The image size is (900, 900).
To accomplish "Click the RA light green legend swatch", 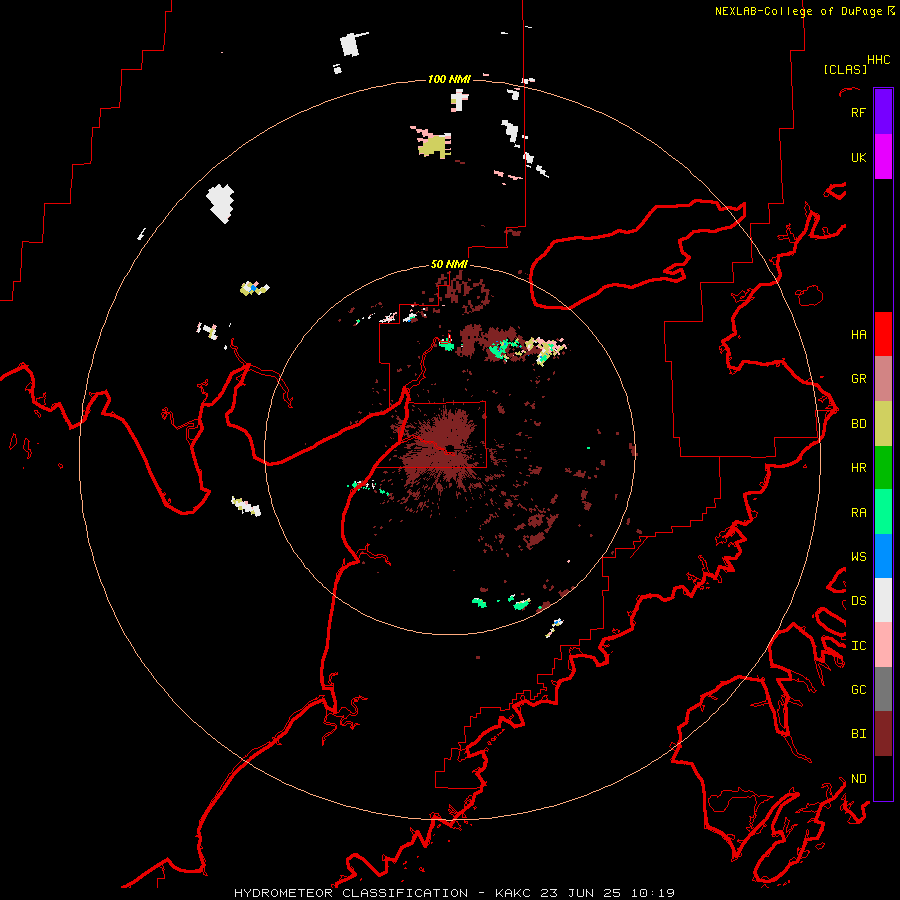I will 883,512.
